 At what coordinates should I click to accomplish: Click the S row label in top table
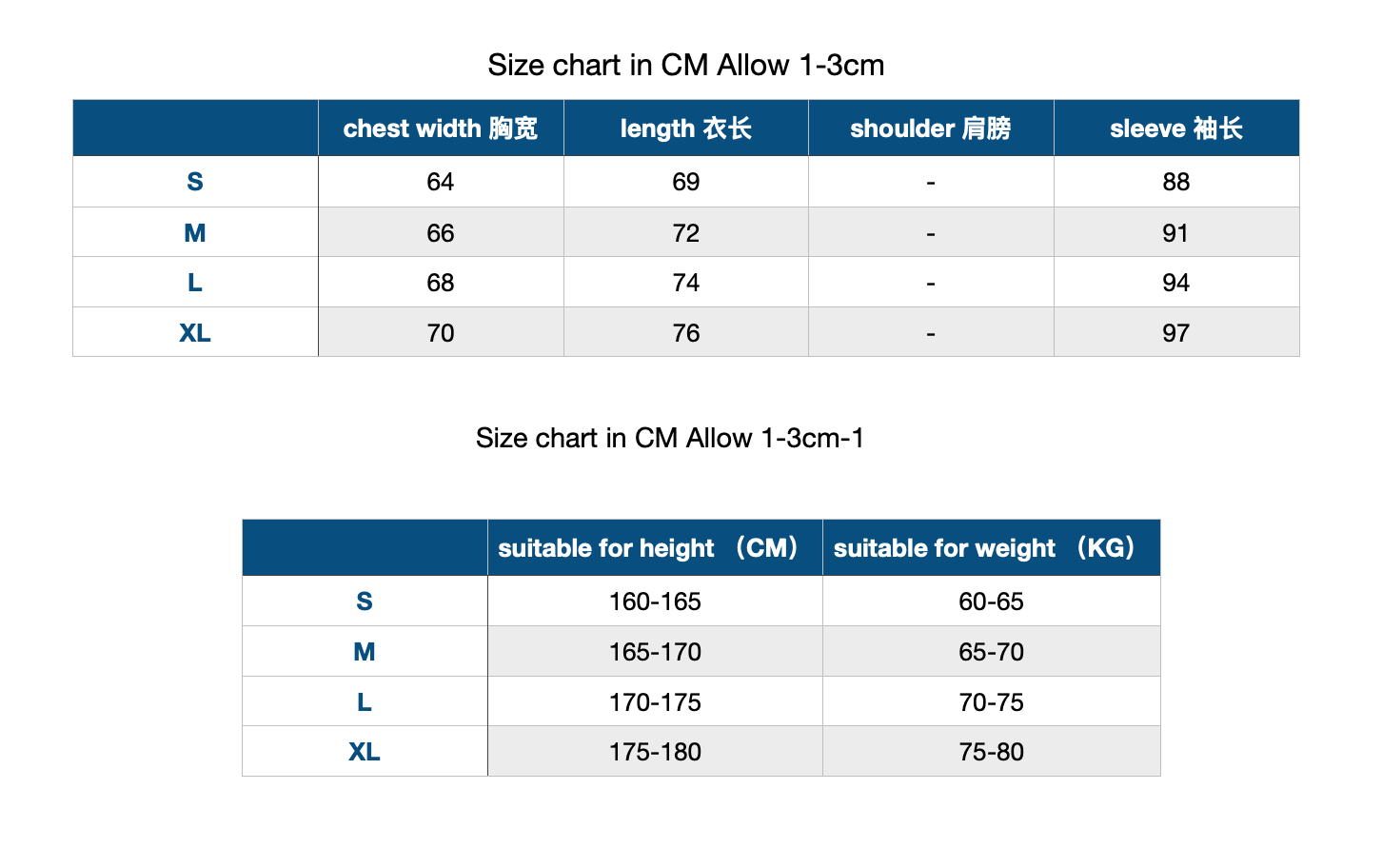click(195, 182)
